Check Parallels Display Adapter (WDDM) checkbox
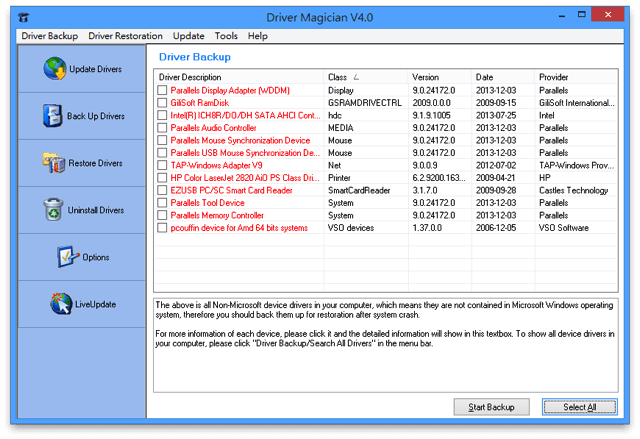 tap(162, 90)
